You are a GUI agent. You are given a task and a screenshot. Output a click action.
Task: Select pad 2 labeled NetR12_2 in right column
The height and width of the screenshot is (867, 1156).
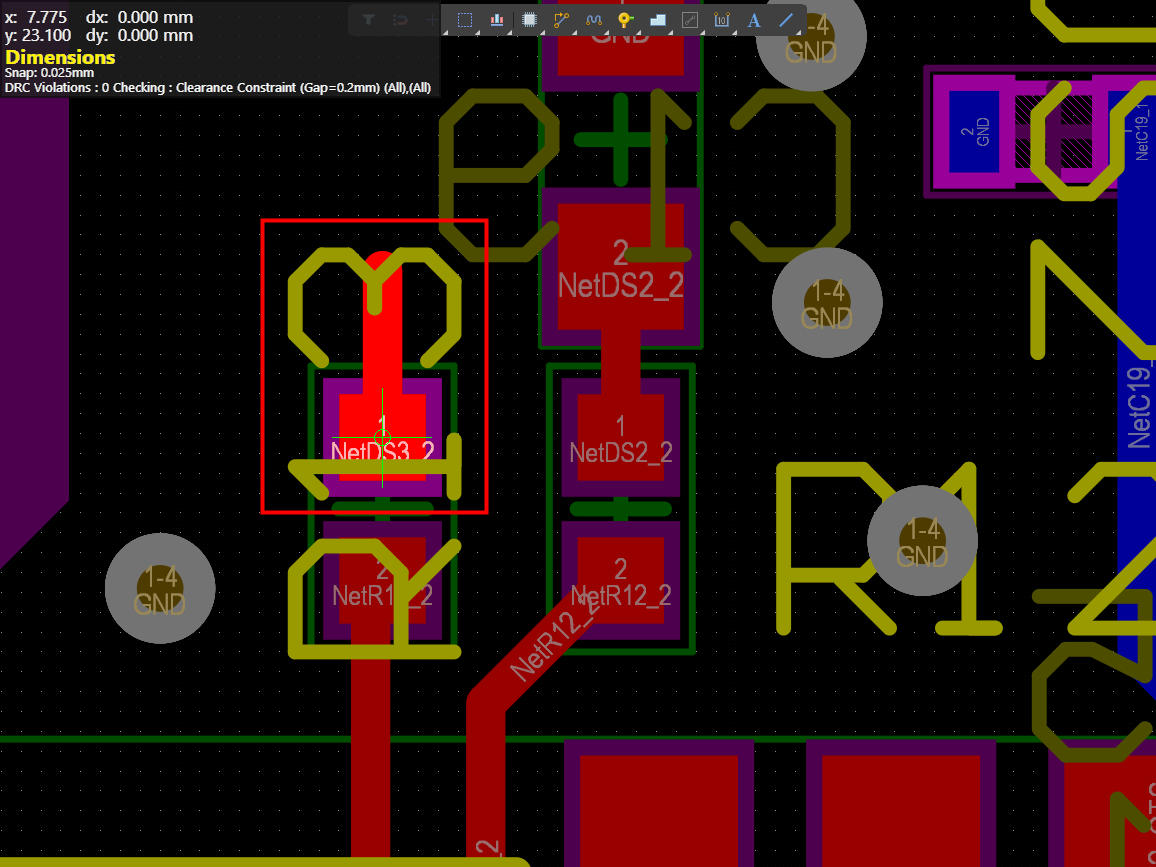pos(620,582)
